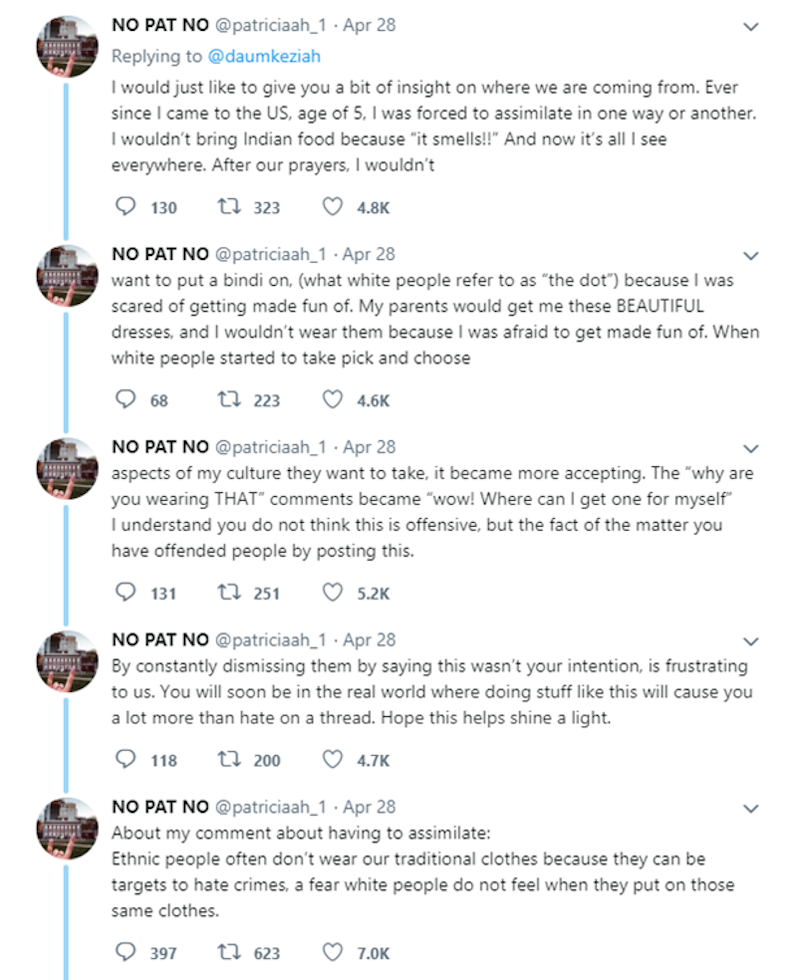Like the tweet with 4.7K likes

[x=332, y=759]
